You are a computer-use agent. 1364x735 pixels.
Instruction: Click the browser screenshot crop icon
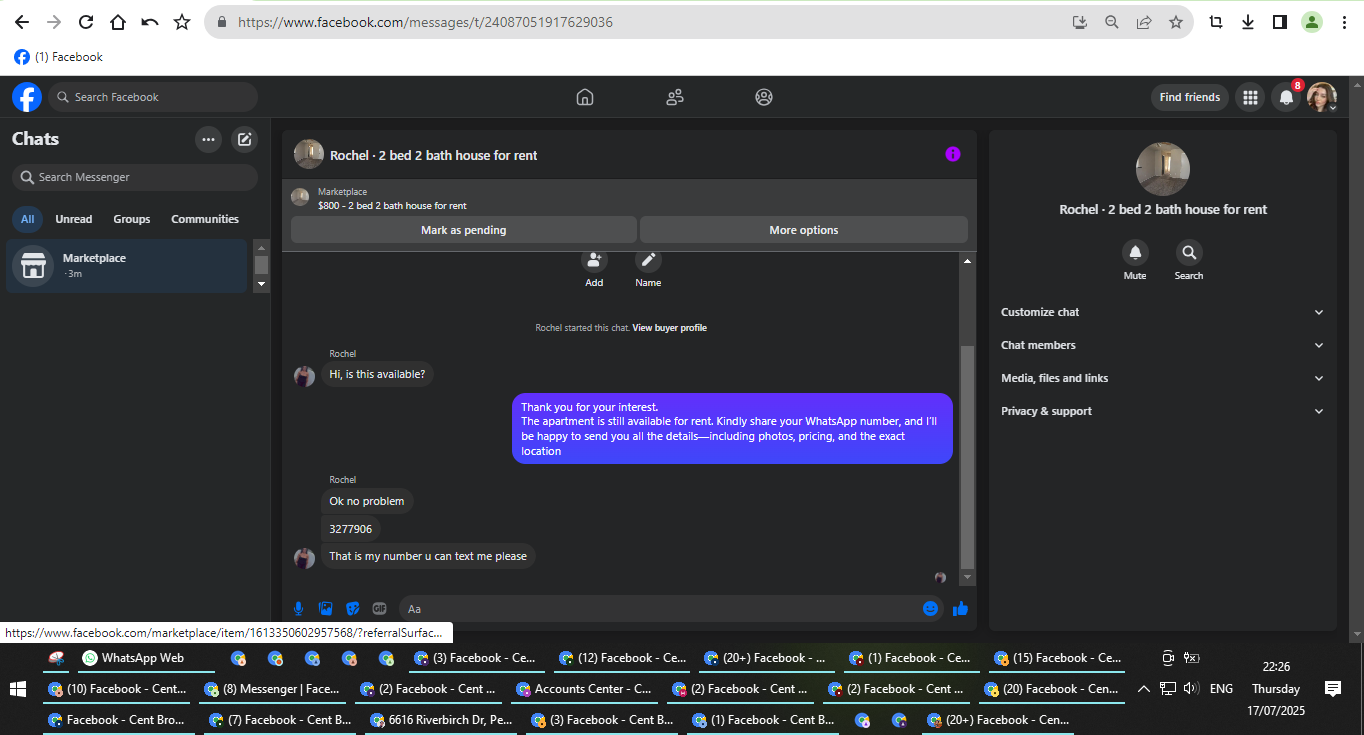tap(1216, 22)
